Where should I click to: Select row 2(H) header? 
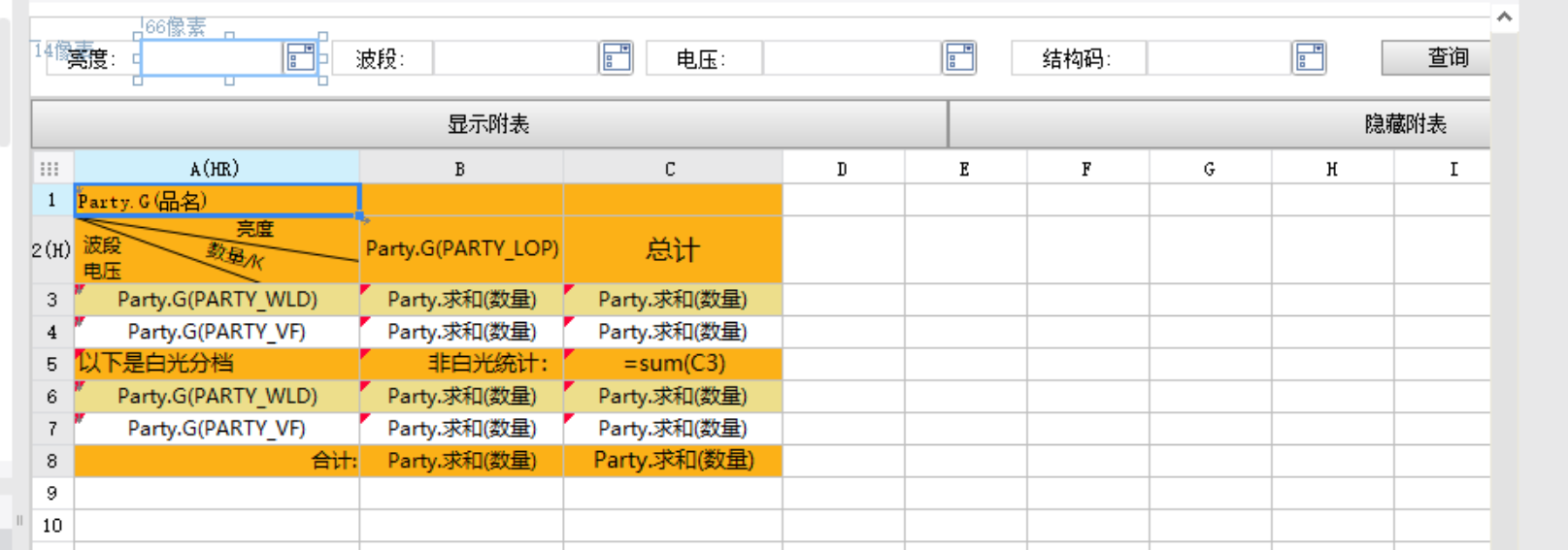click(x=52, y=250)
